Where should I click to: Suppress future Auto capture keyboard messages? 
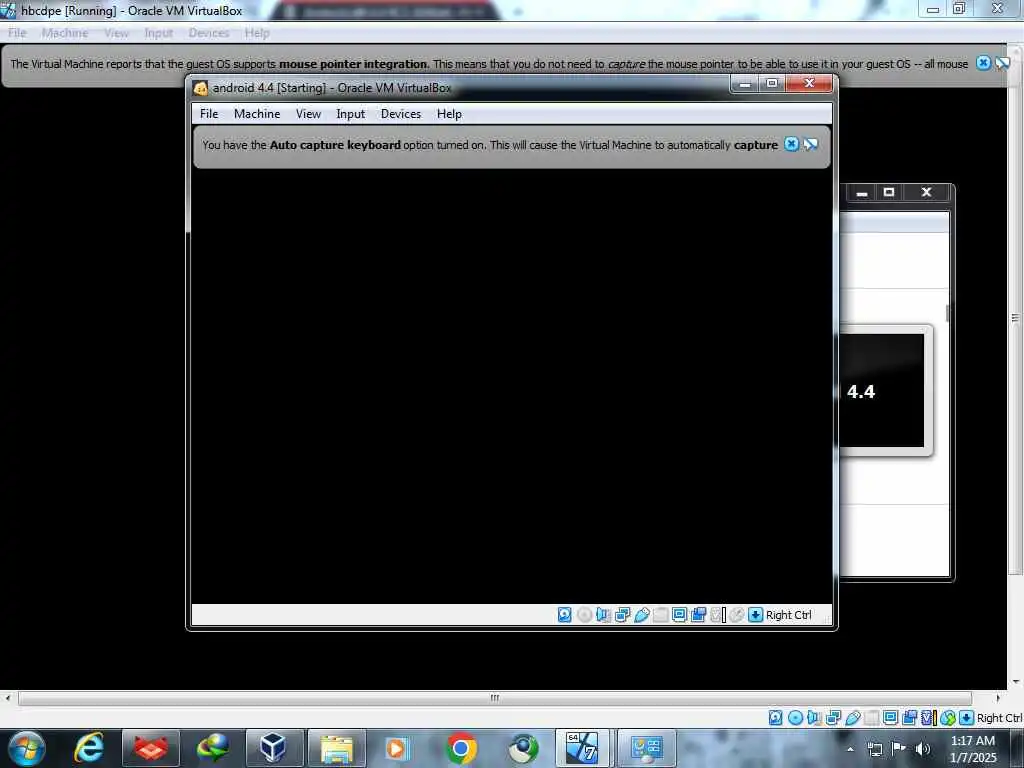tap(810, 144)
